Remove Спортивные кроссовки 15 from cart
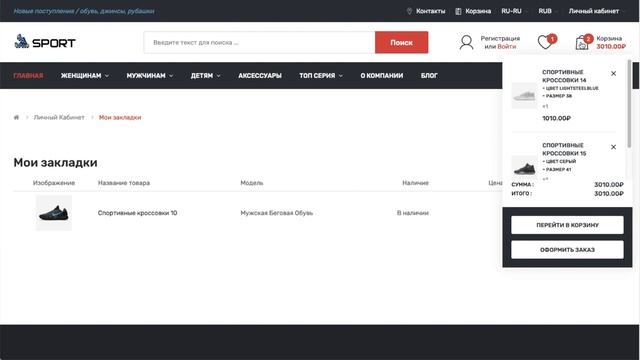Screen dimensions: 640x360 [x=613, y=147]
